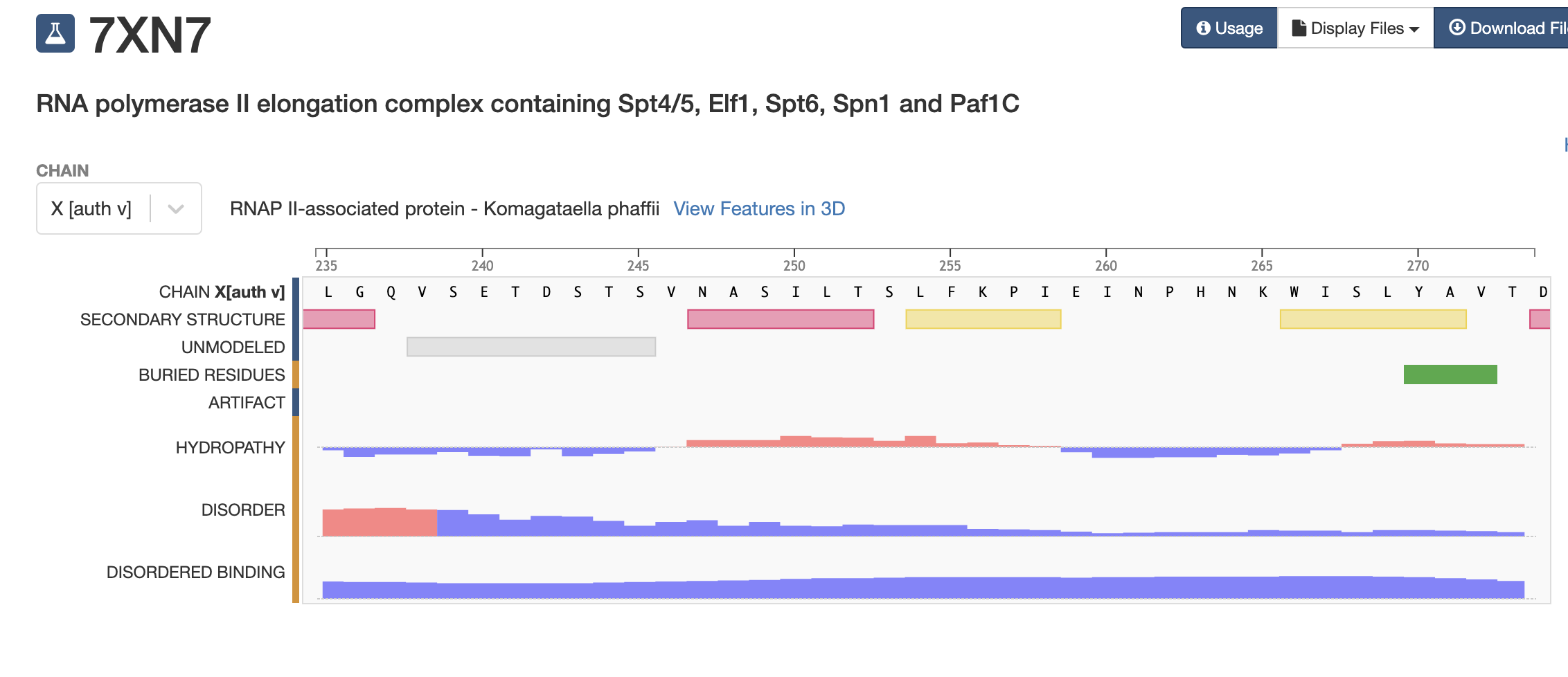Toggle the SECONDARY STRUCTURE track

[183, 319]
